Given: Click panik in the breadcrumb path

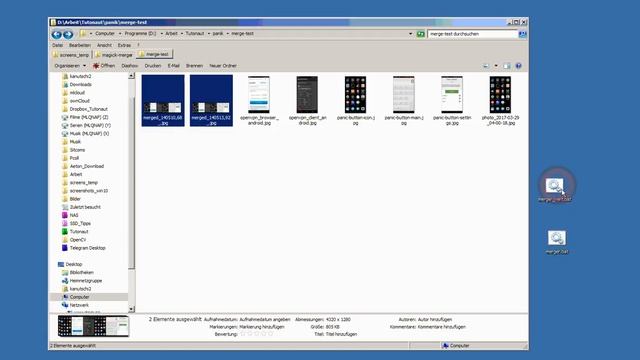Looking at the screenshot, I should pyautogui.click(x=218, y=33).
